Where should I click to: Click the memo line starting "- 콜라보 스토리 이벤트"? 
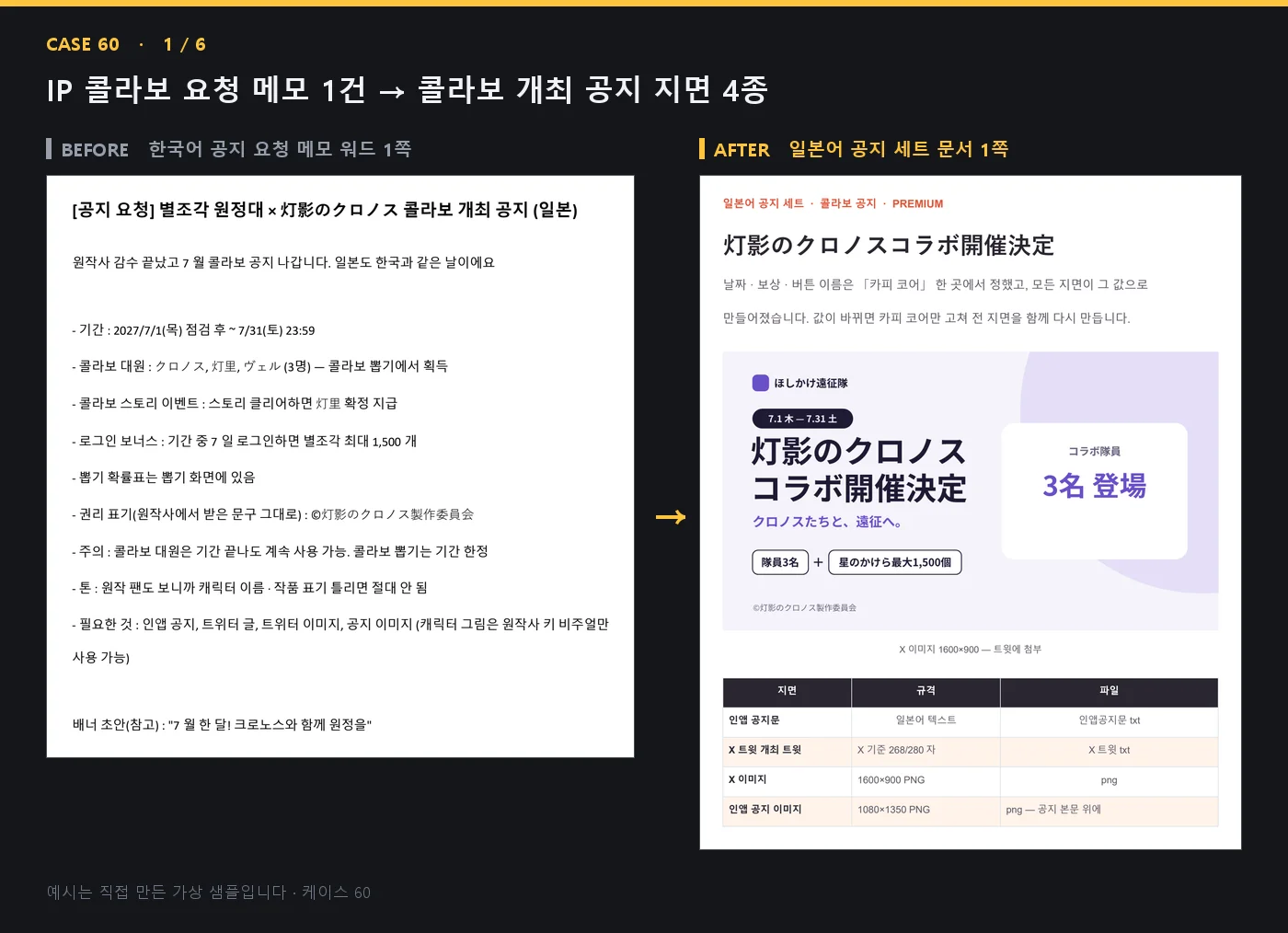click(235, 403)
